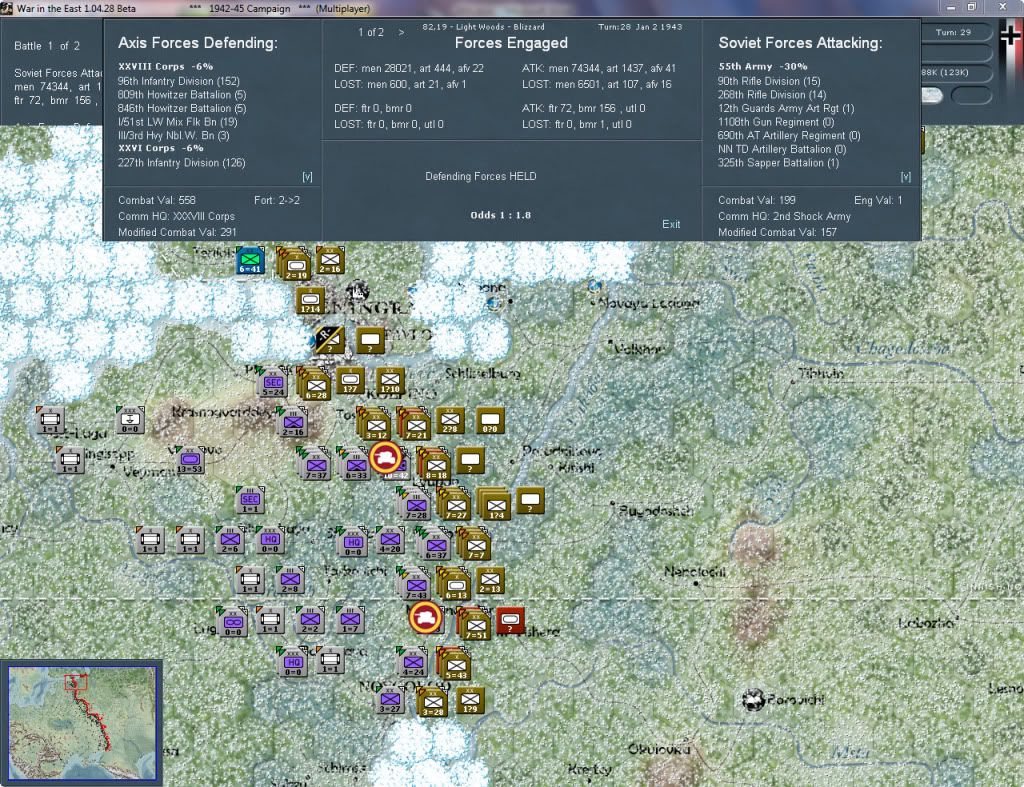Select the Axis 6=33 infantry stack
1024x787 pixels.
[x=355, y=464]
